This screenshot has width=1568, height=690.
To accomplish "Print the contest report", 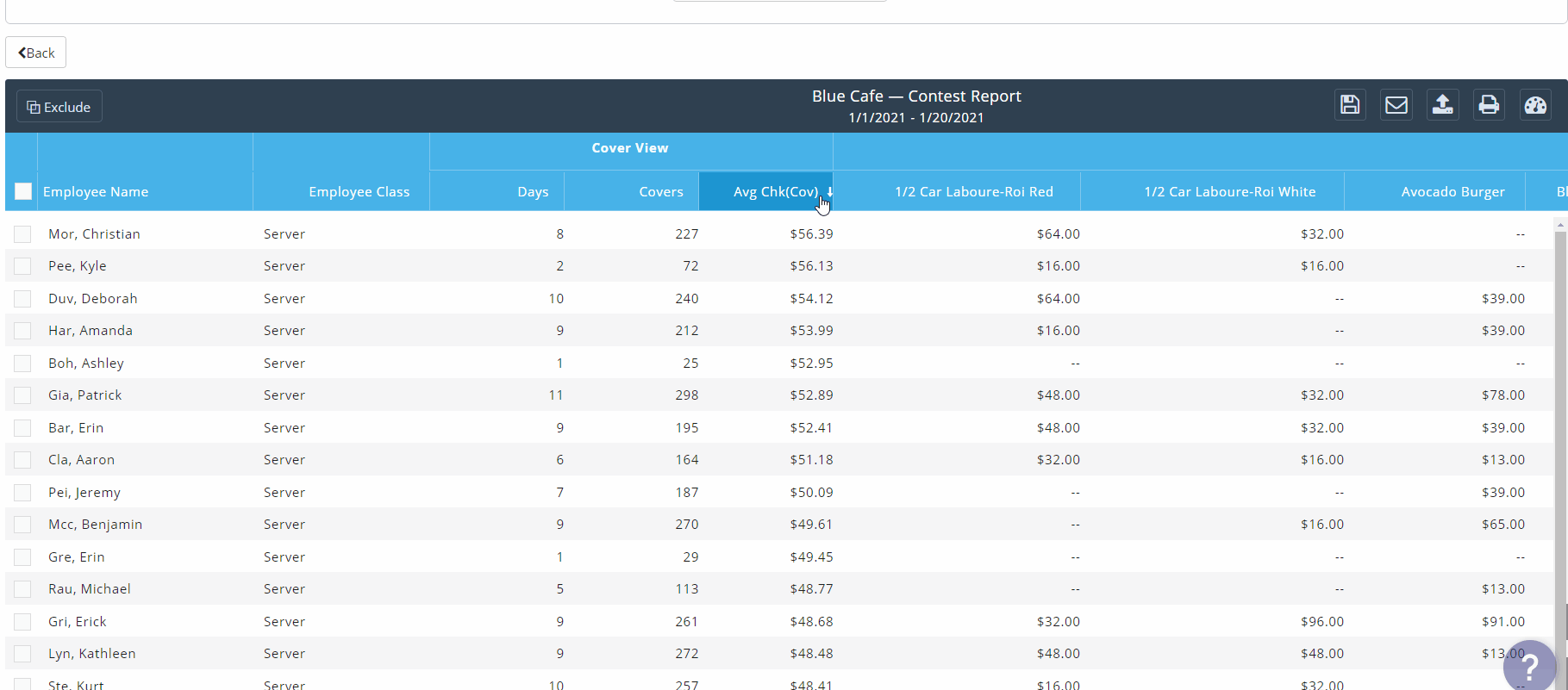I will (x=1489, y=105).
